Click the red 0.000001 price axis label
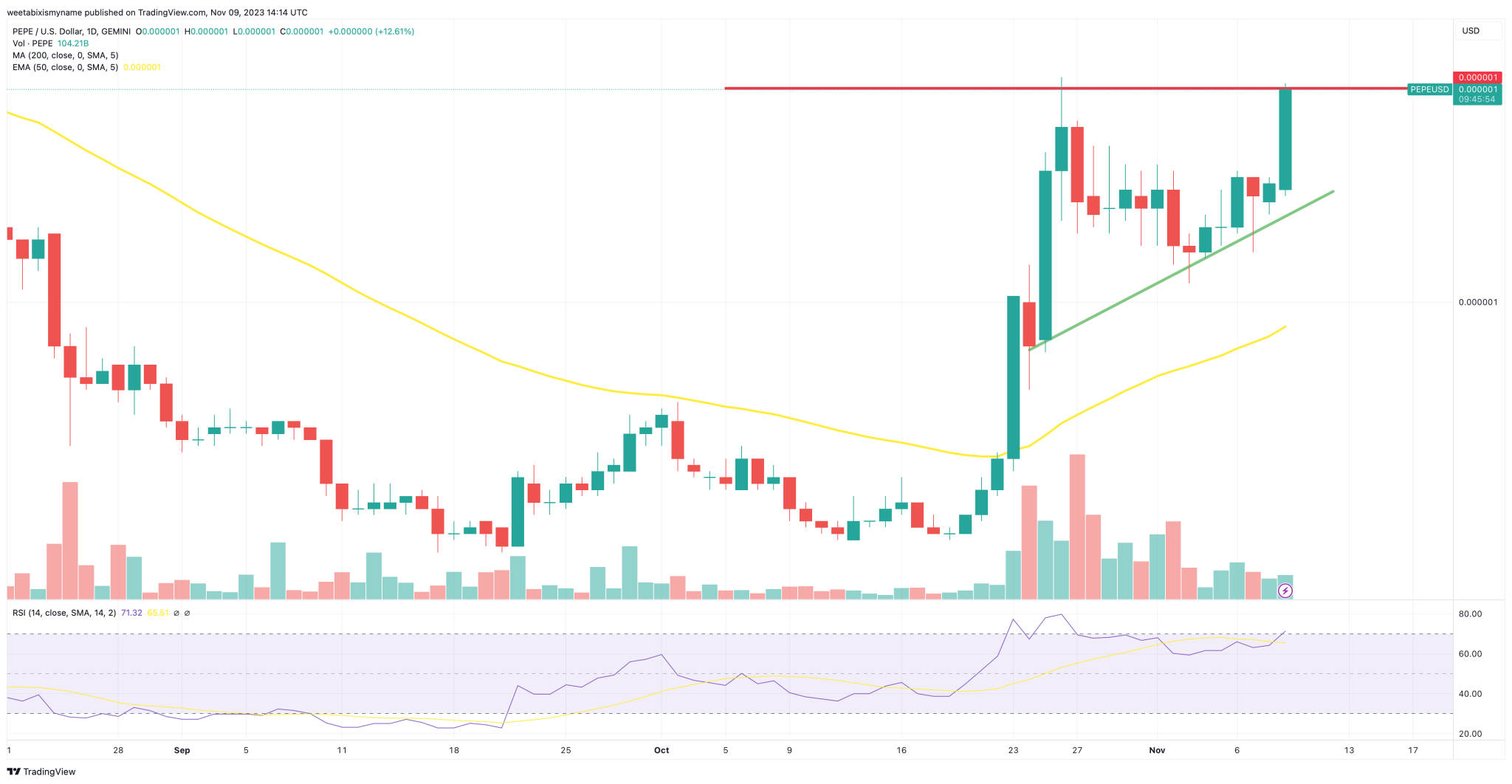 tap(1477, 78)
